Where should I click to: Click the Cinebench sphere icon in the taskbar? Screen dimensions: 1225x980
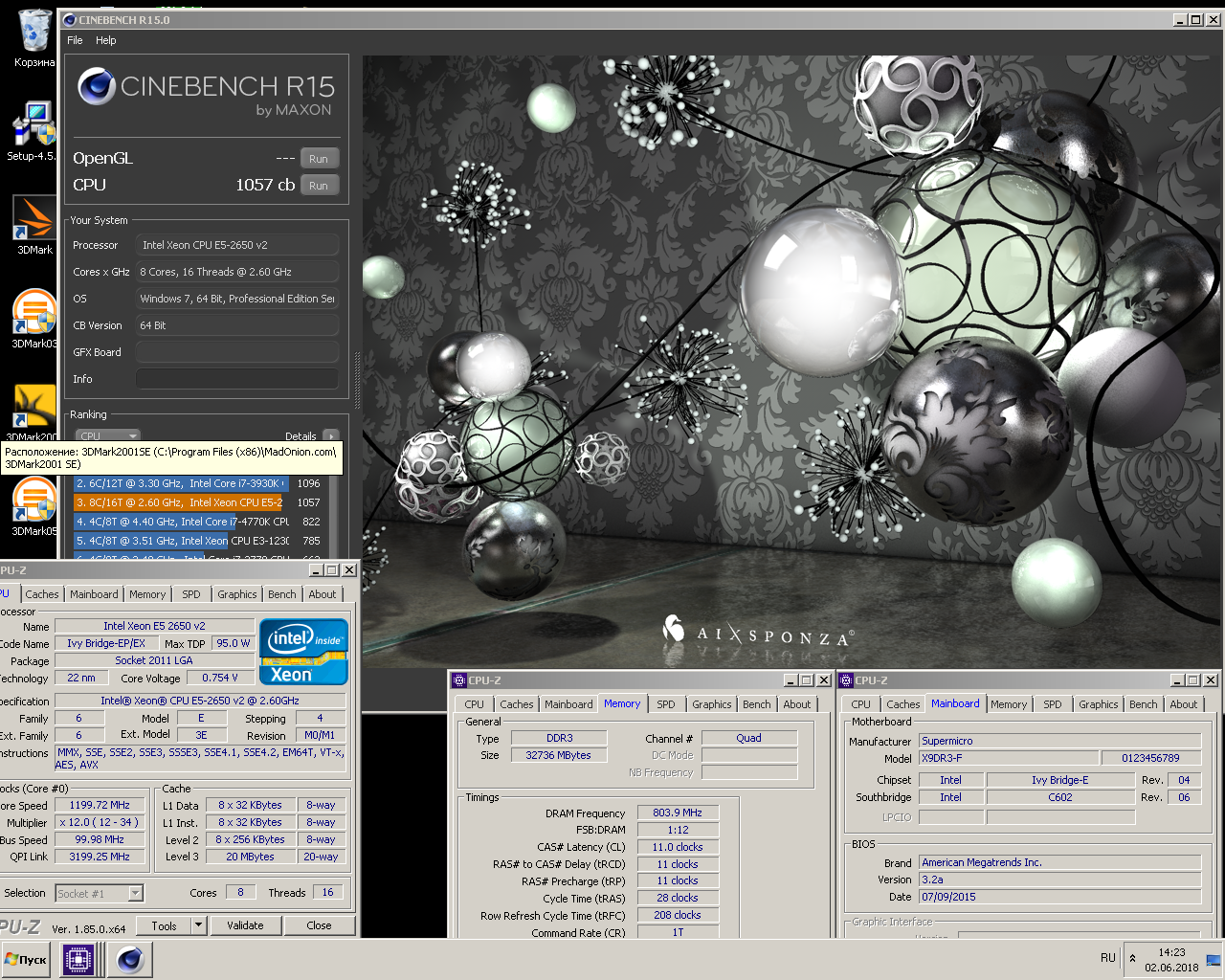130,959
